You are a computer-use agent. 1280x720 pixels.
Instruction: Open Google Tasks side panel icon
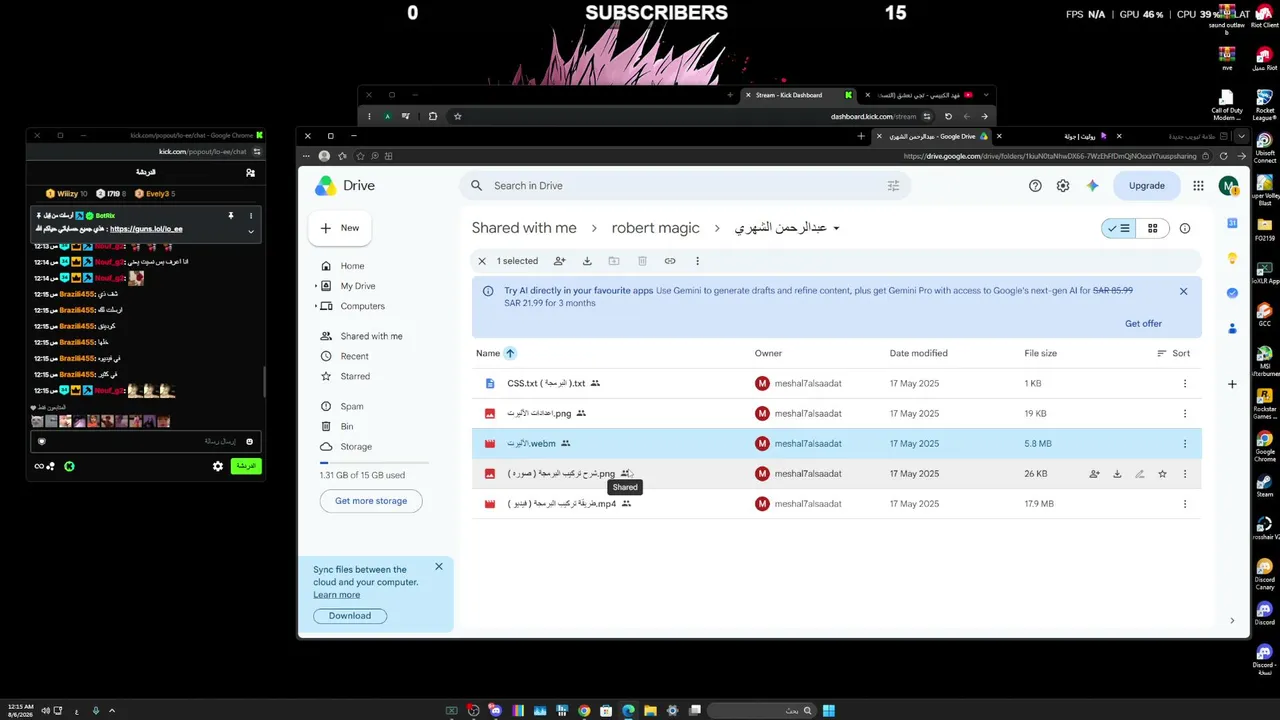pos(1232,293)
